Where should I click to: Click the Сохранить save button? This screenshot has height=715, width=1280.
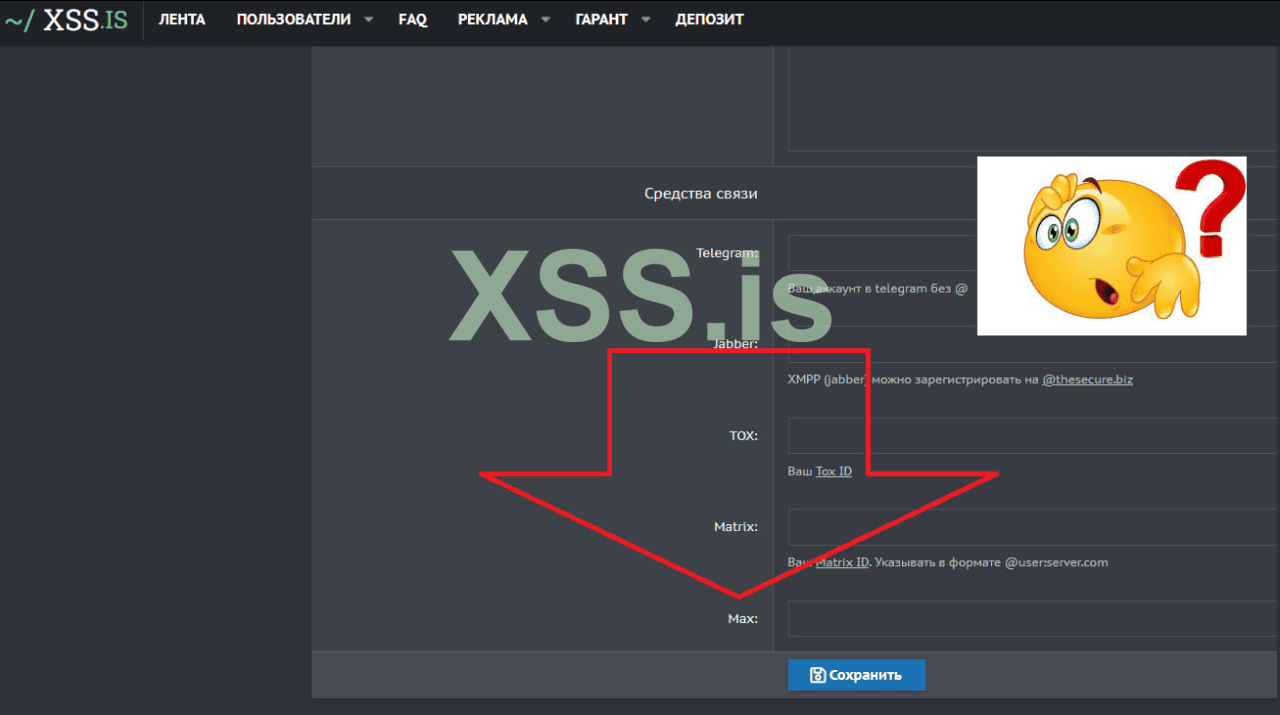856,675
